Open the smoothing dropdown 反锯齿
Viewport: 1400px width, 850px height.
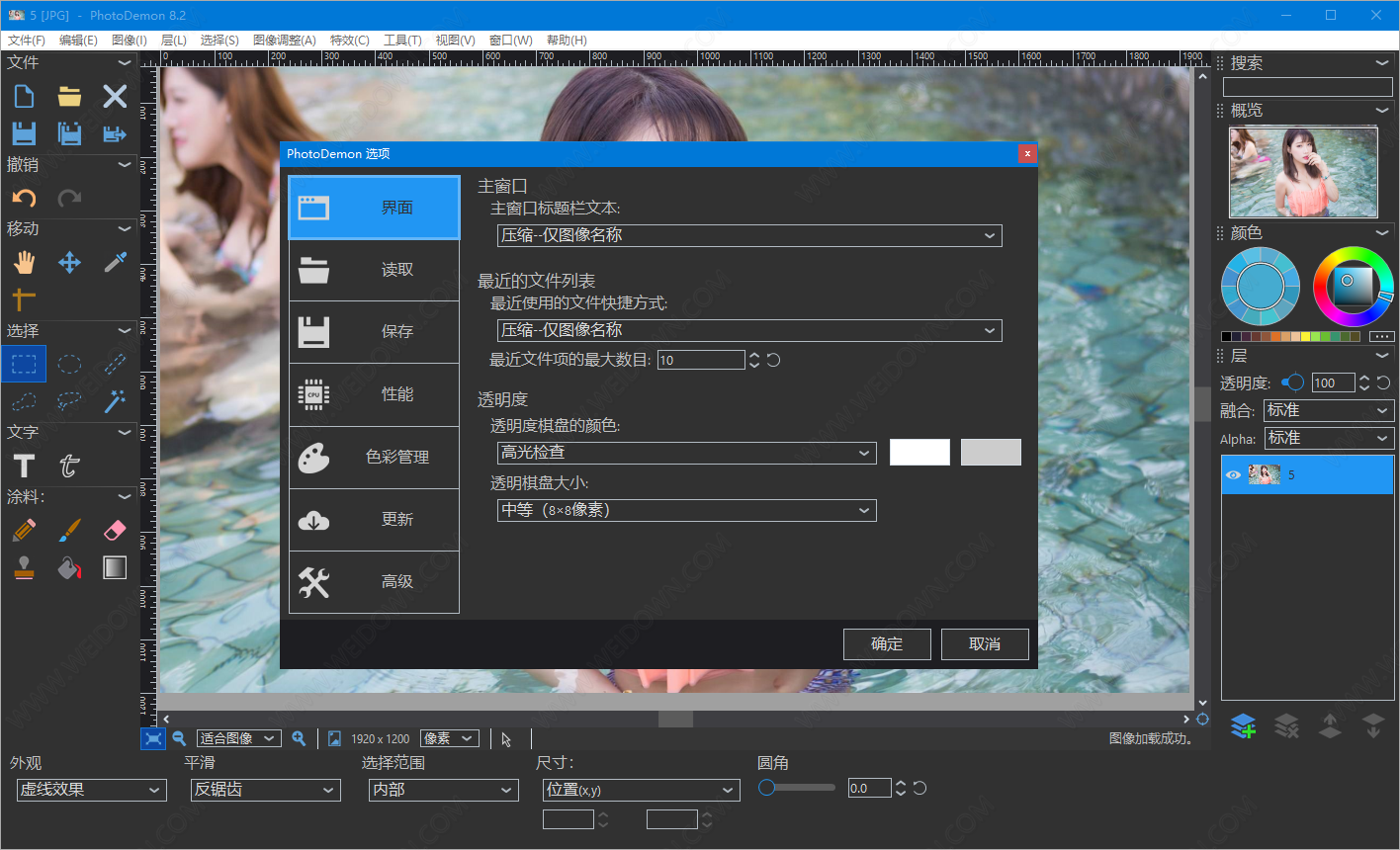click(265, 790)
